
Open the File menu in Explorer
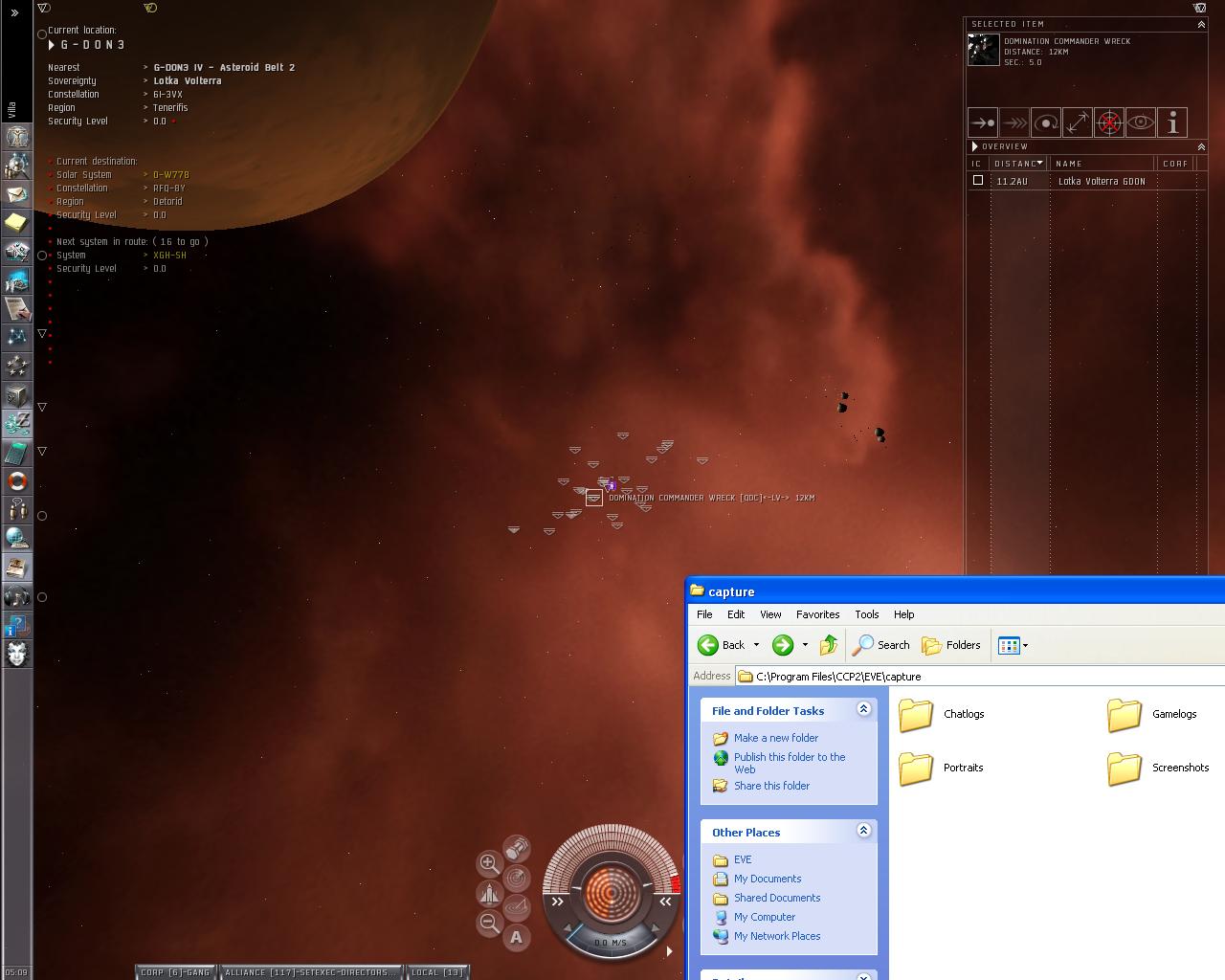[x=704, y=614]
